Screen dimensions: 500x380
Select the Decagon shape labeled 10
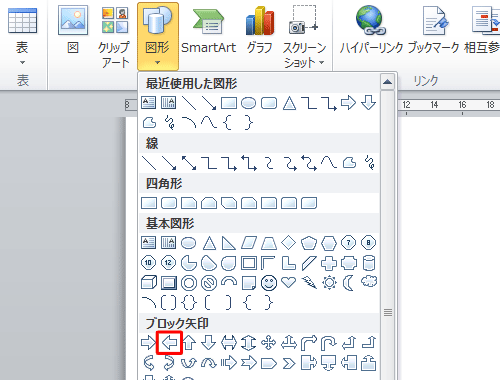pyautogui.click(x=149, y=263)
